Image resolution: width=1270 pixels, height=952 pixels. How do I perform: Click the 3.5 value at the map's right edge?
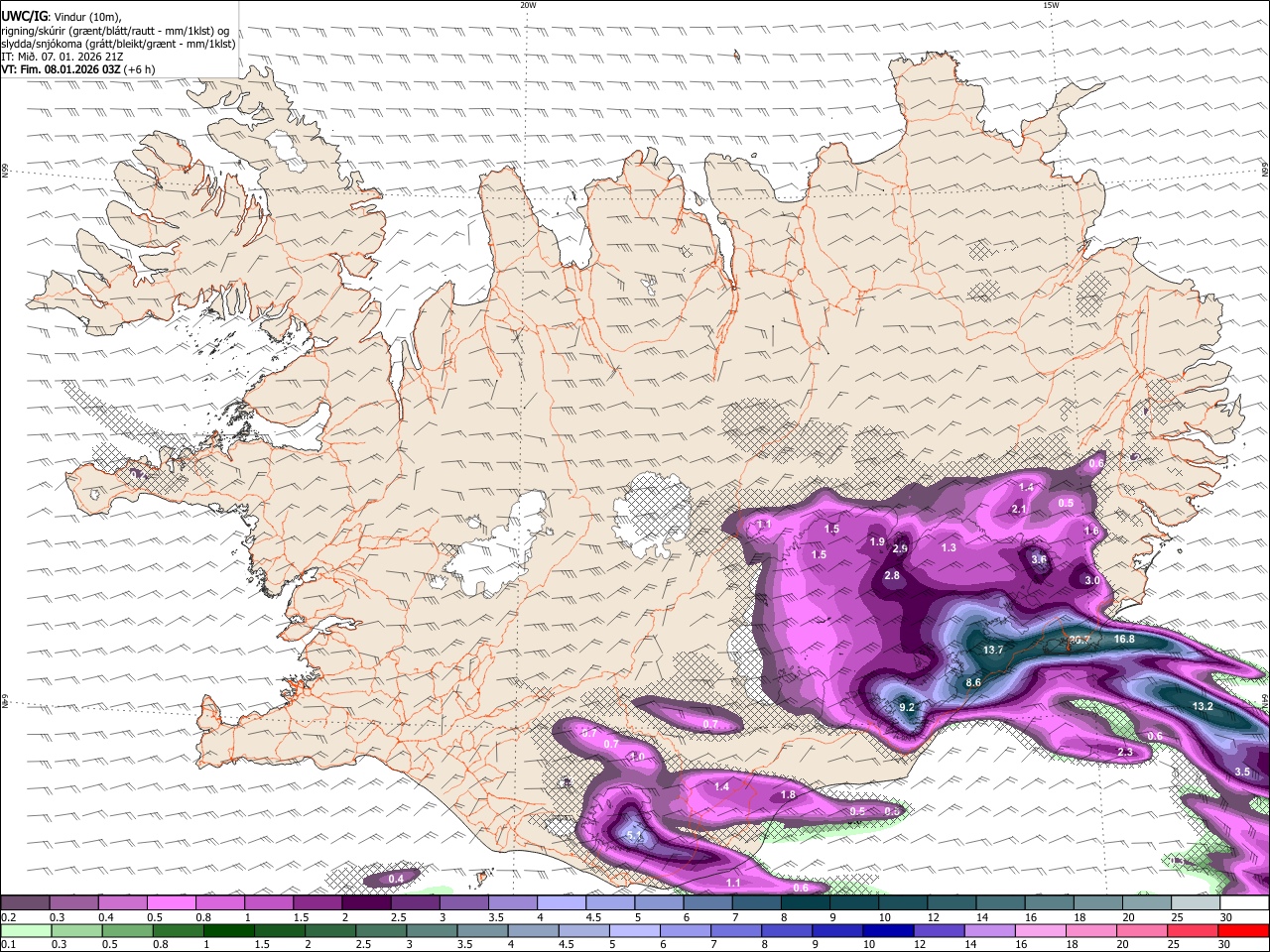click(1242, 773)
